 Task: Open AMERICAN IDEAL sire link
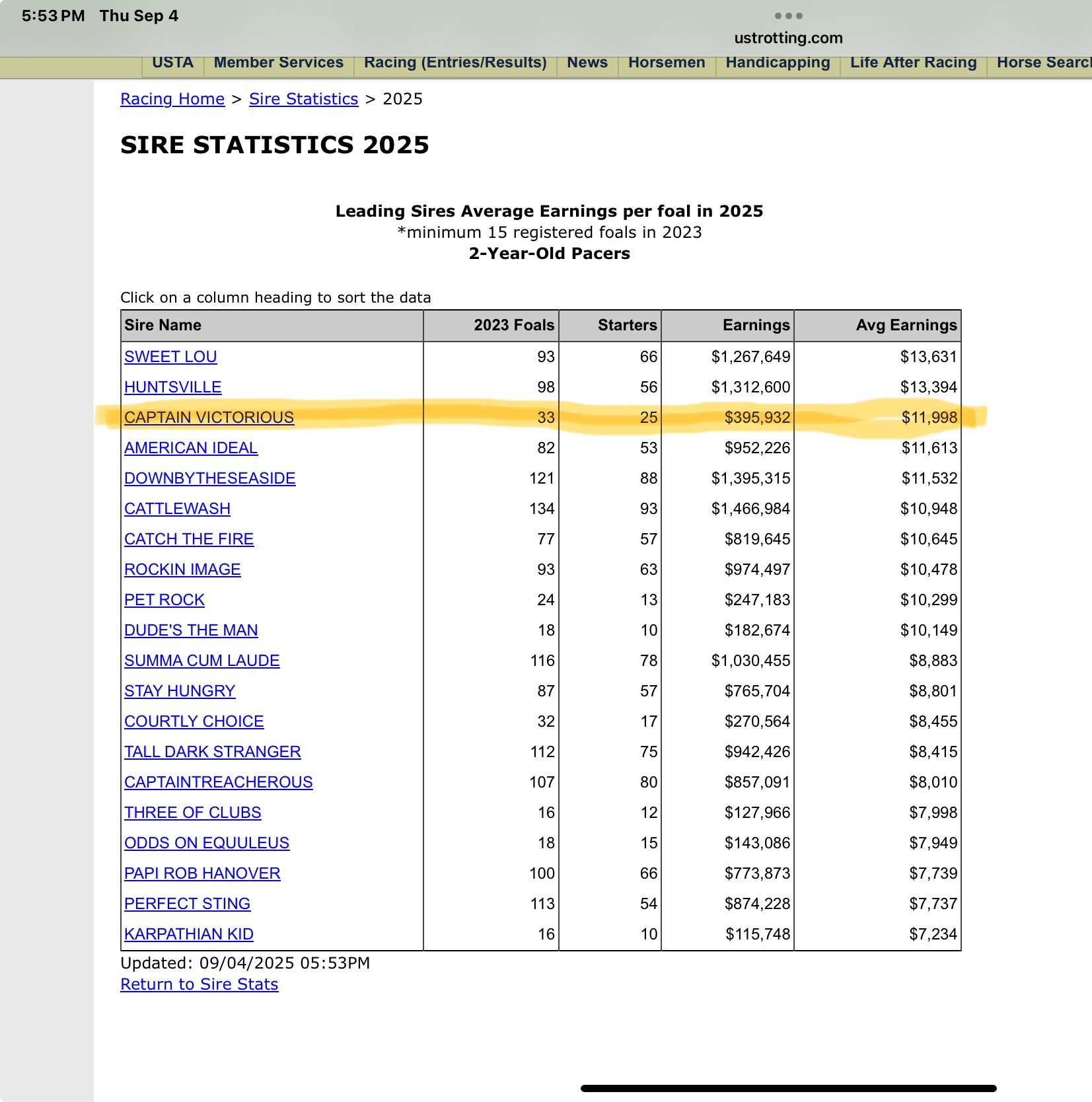pyautogui.click(x=191, y=448)
